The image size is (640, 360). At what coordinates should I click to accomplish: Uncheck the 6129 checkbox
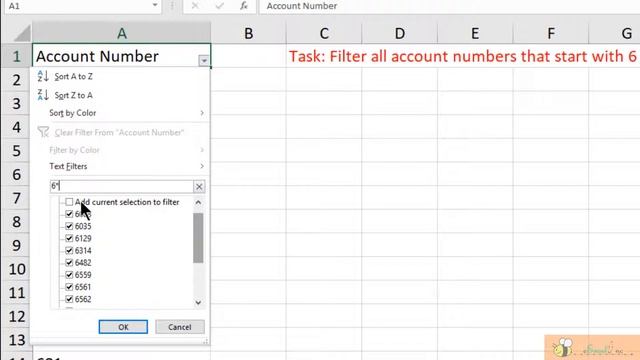pos(69,238)
